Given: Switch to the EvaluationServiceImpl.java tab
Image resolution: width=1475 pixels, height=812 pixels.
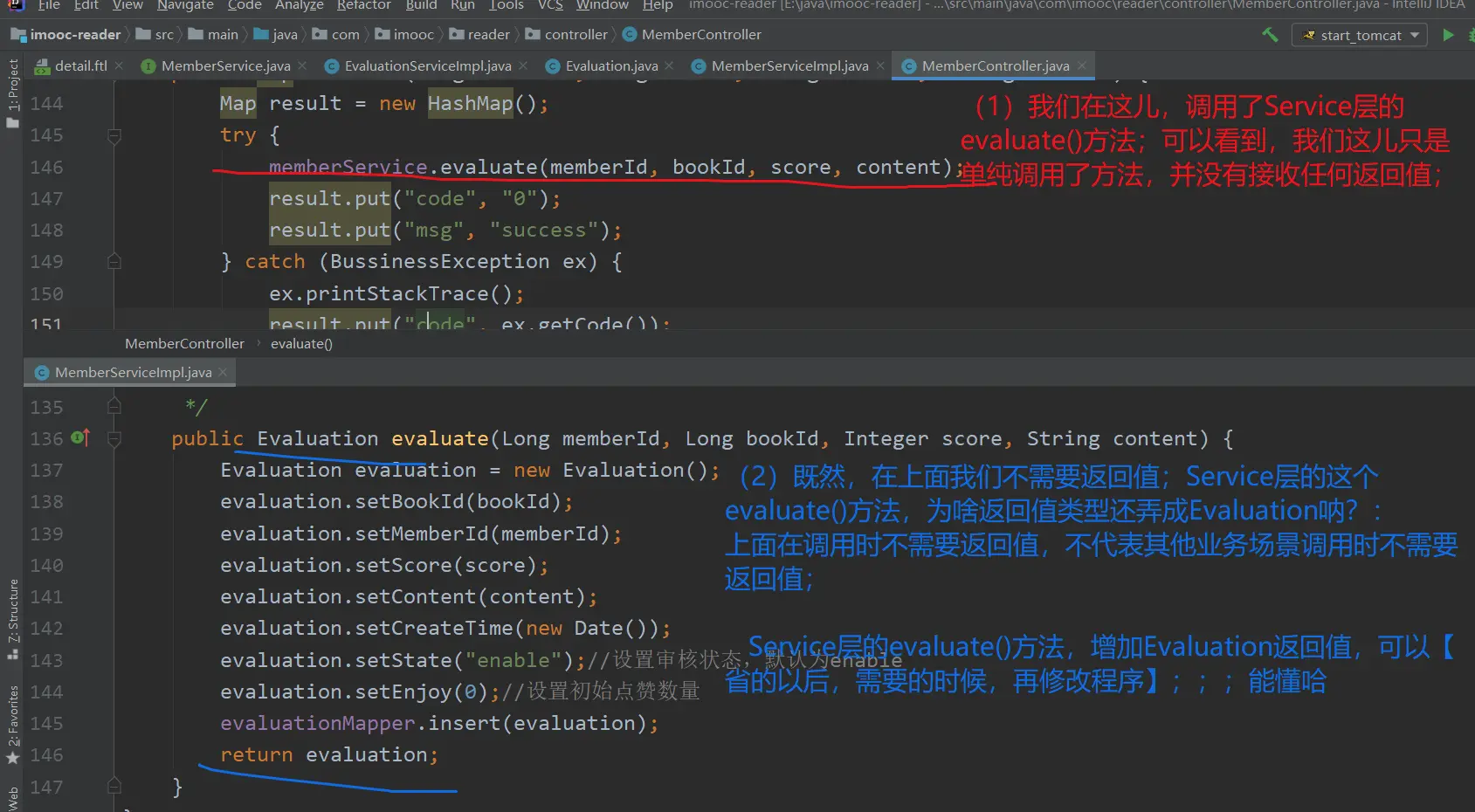Looking at the screenshot, I should point(427,65).
